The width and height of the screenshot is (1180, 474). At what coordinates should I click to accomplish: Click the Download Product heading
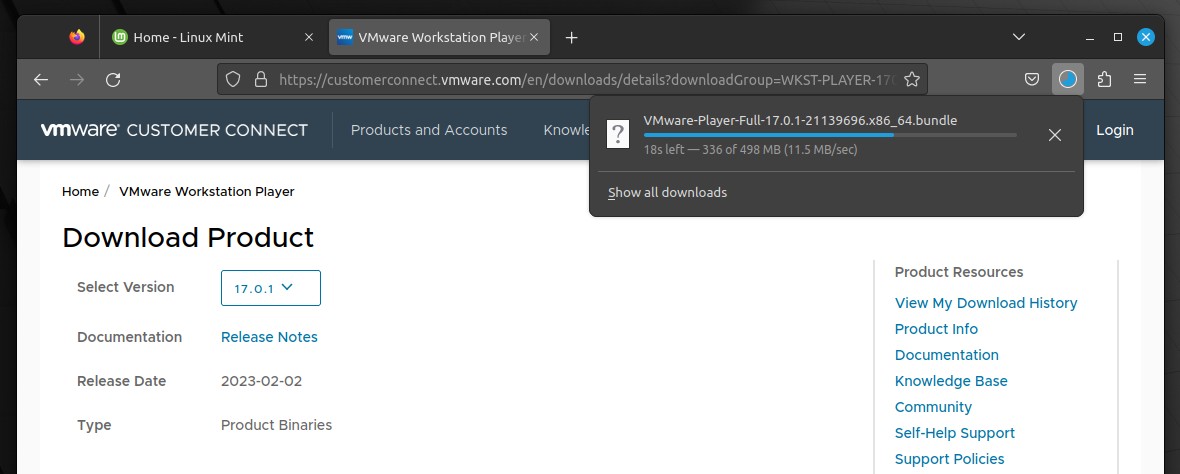[188, 238]
